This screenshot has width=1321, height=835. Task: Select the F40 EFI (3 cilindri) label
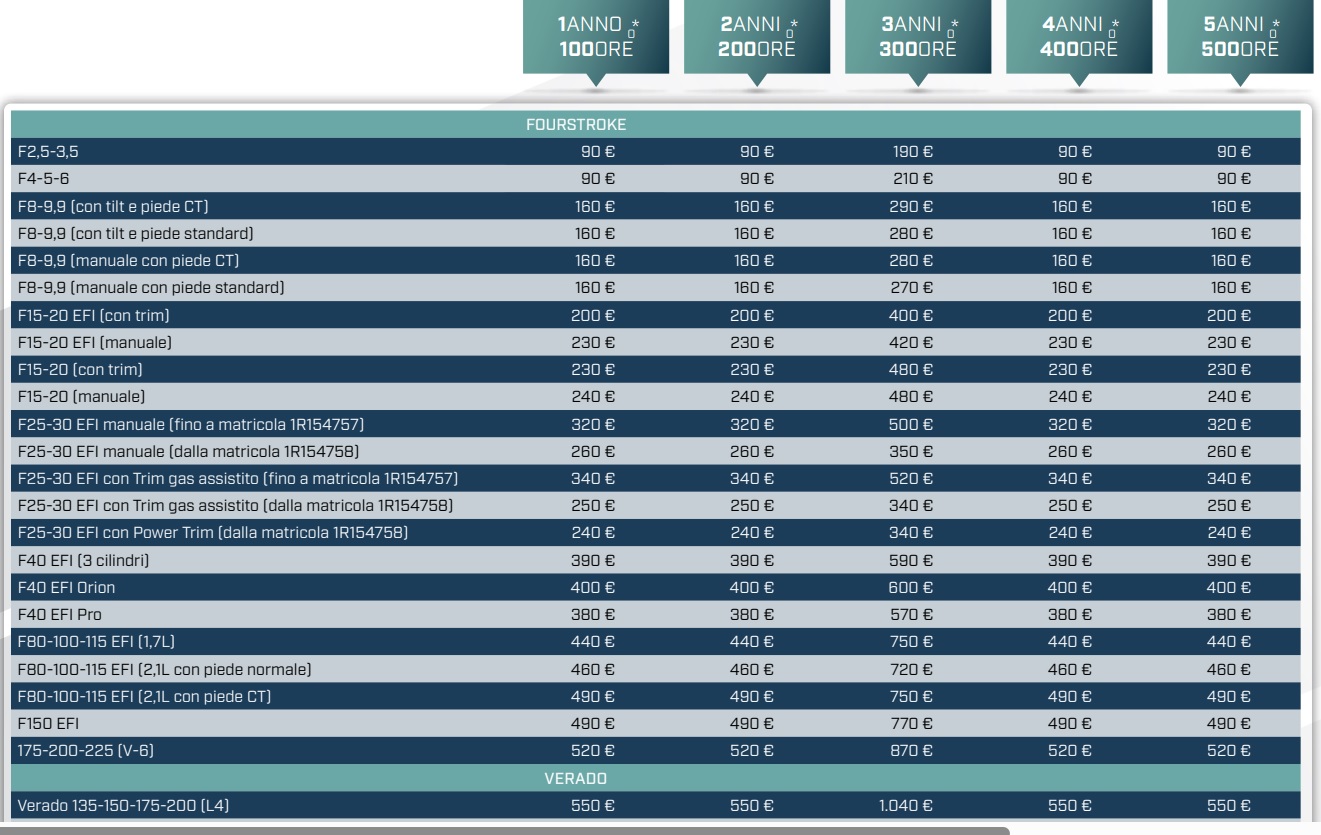pos(84,561)
